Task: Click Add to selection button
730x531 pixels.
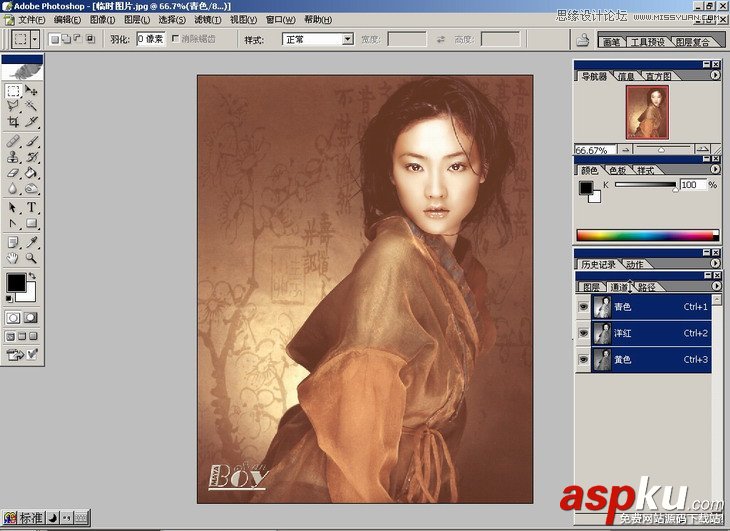Action: 66,40
